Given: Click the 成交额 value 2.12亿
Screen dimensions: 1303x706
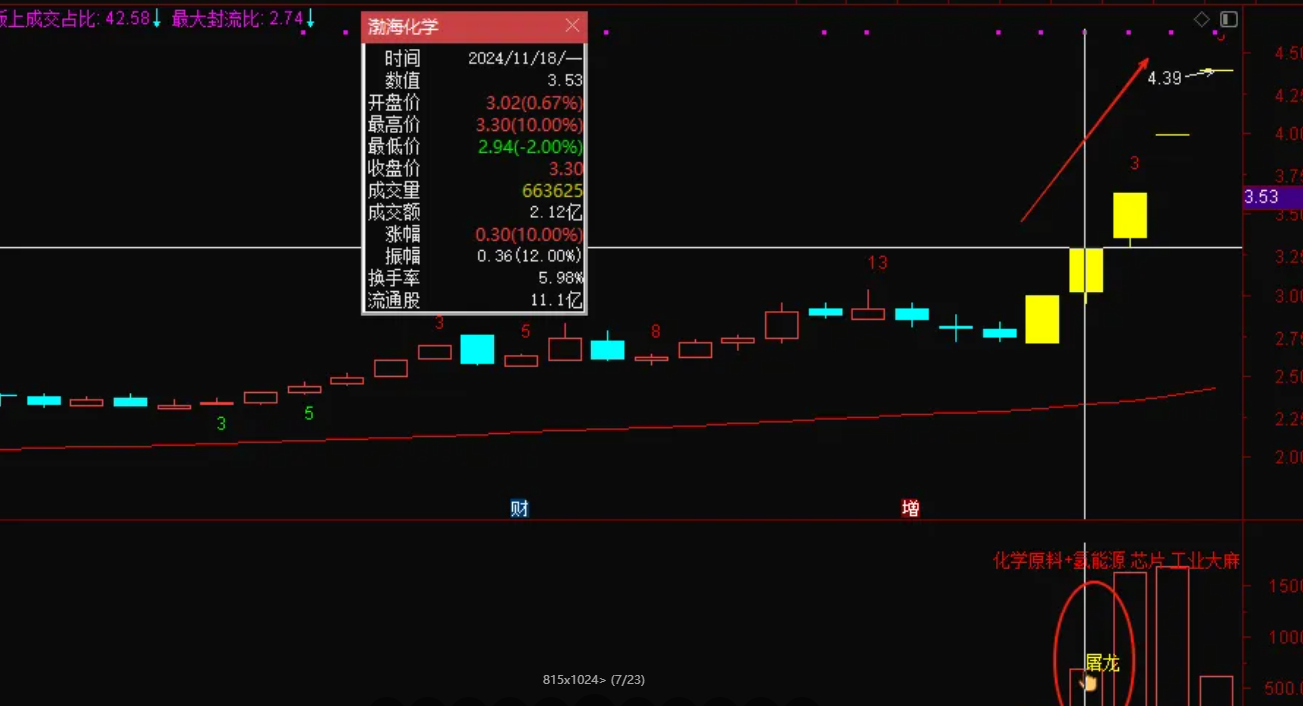Looking at the screenshot, I should coord(556,212).
